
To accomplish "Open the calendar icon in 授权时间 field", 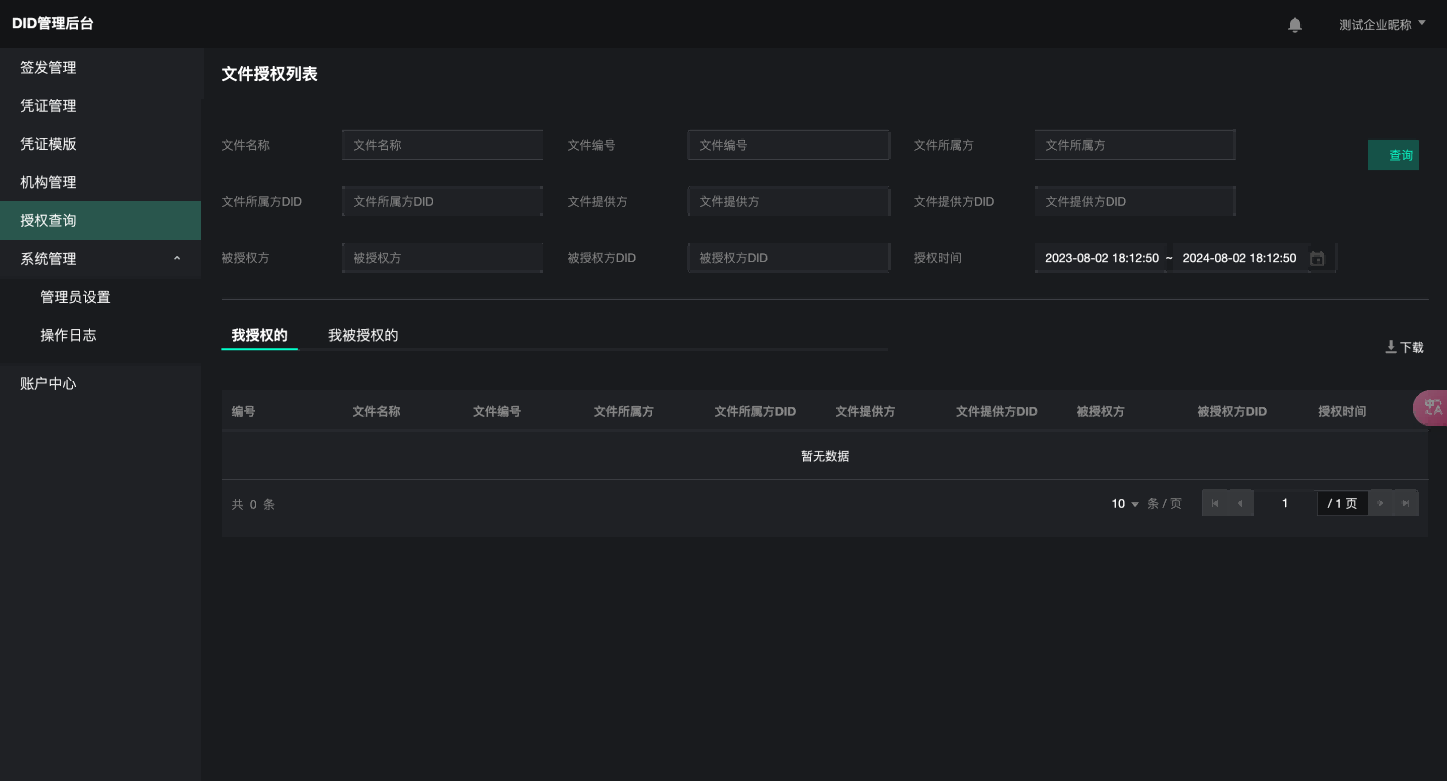I will pos(1317,258).
